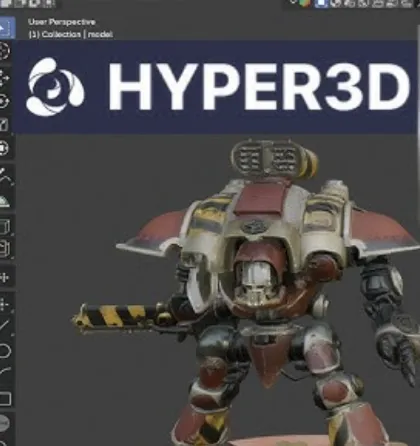Select the Rectangle box drawing tool
The width and height of the screenshot is (420, 446).
pyautogui.click(x=5, y=399)
